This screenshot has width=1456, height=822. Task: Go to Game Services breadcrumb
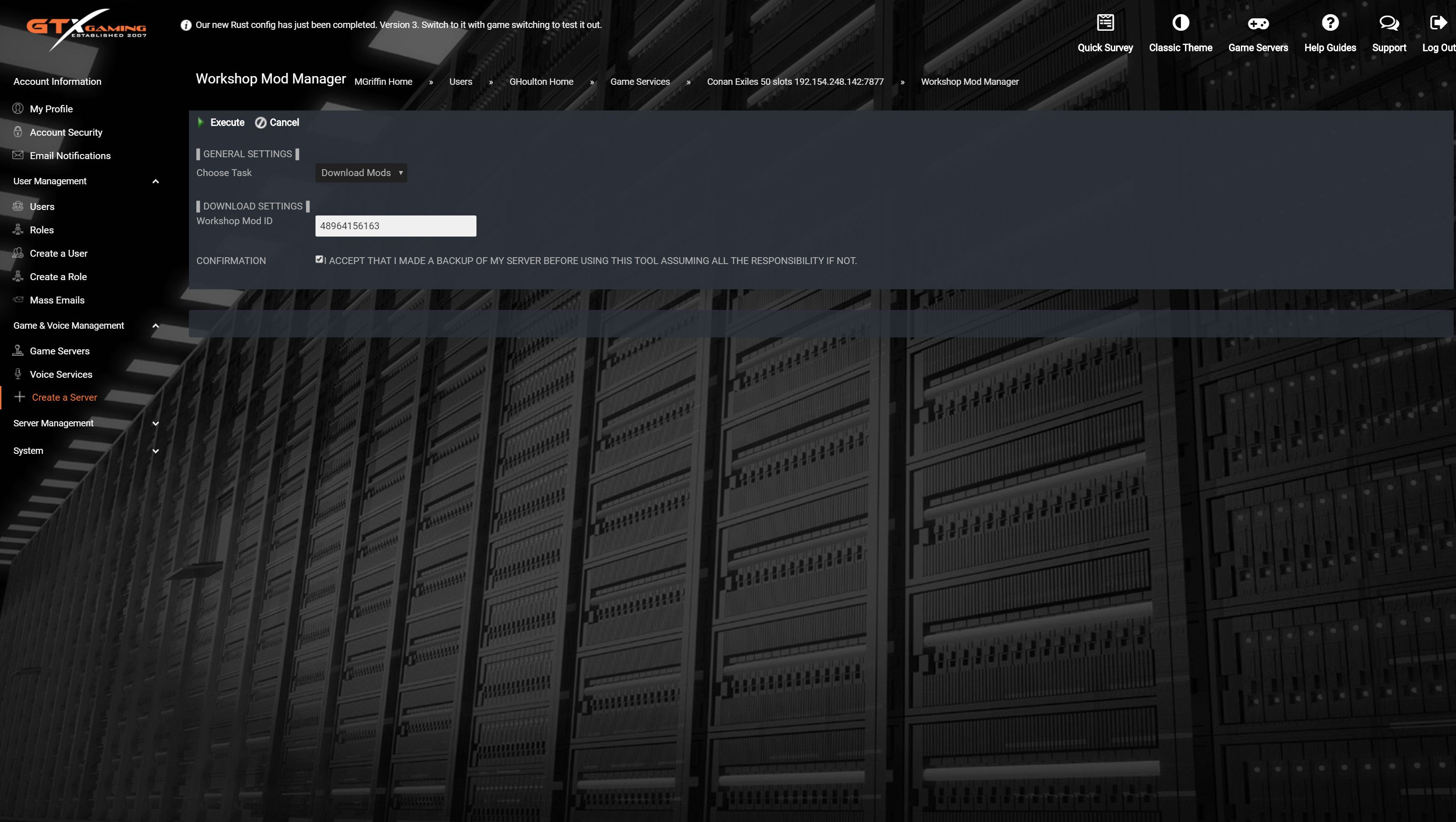pyautogui.click(x=640, y=81)
